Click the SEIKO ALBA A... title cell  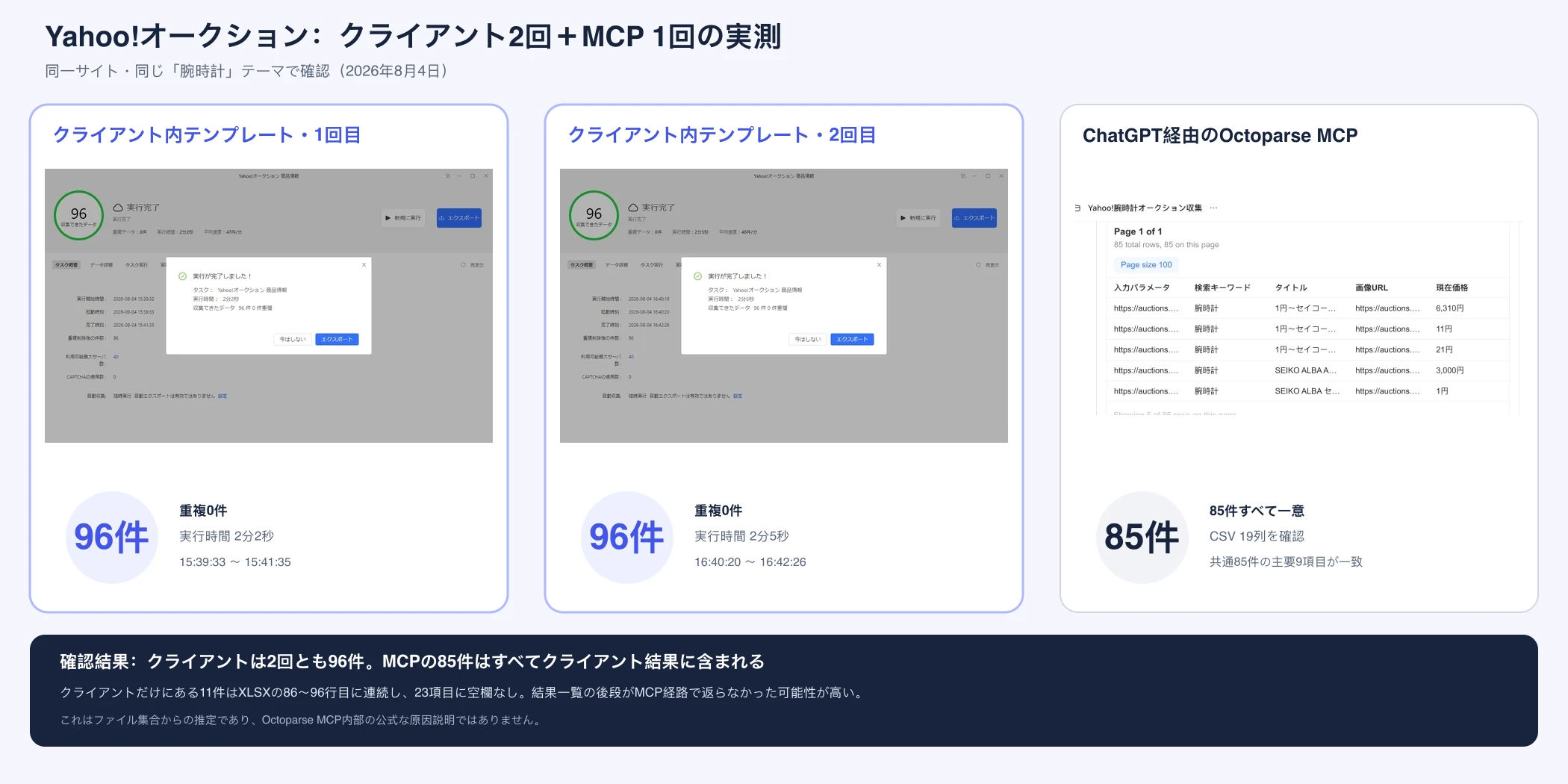[x=1305, y=371]
